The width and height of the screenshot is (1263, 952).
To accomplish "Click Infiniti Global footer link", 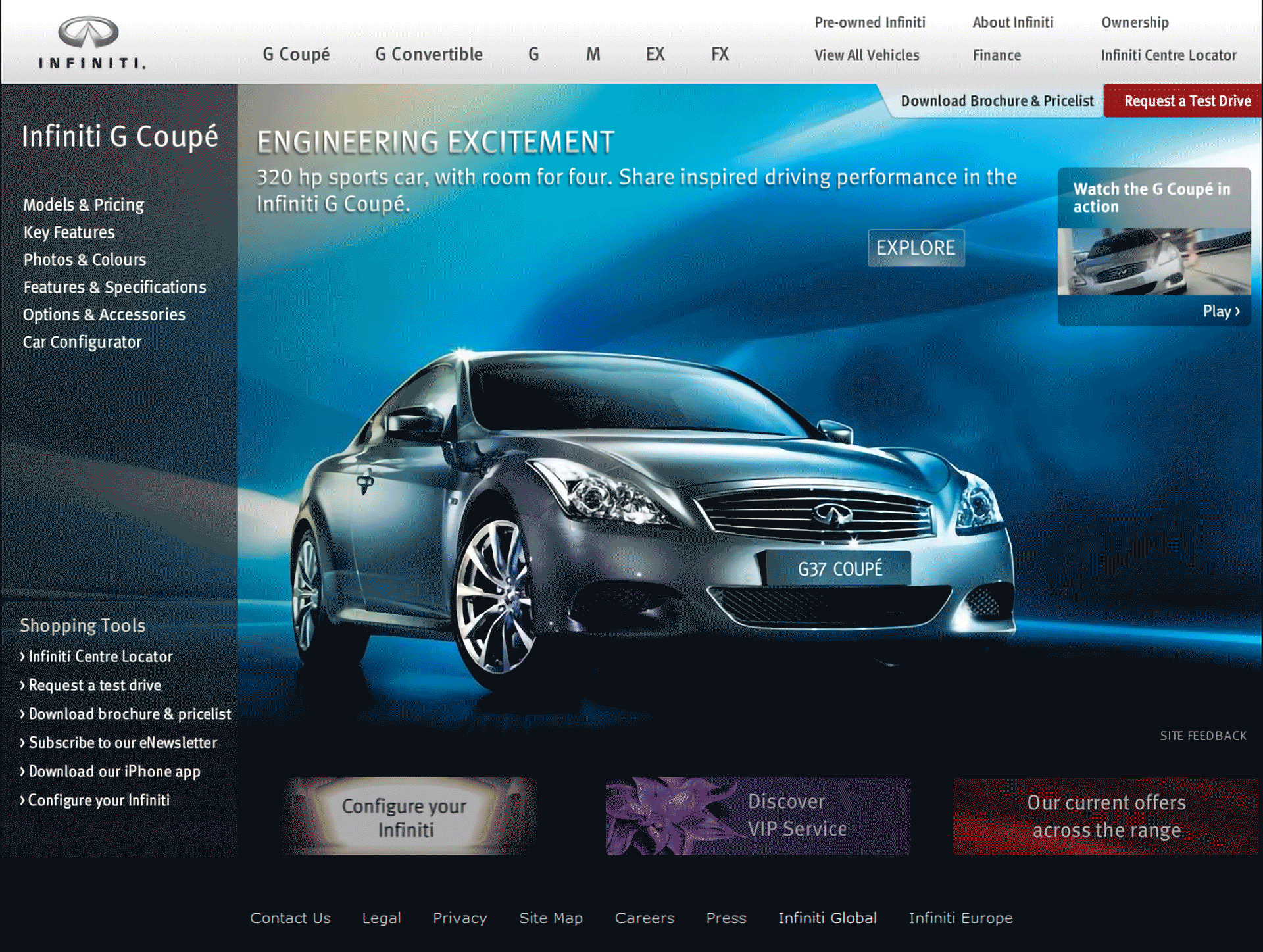I will tap(827, 918).
